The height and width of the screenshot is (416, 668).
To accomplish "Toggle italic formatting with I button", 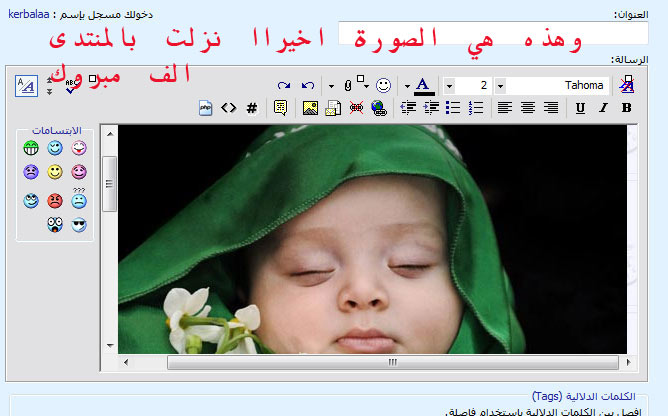I will (x=603, y=108).
